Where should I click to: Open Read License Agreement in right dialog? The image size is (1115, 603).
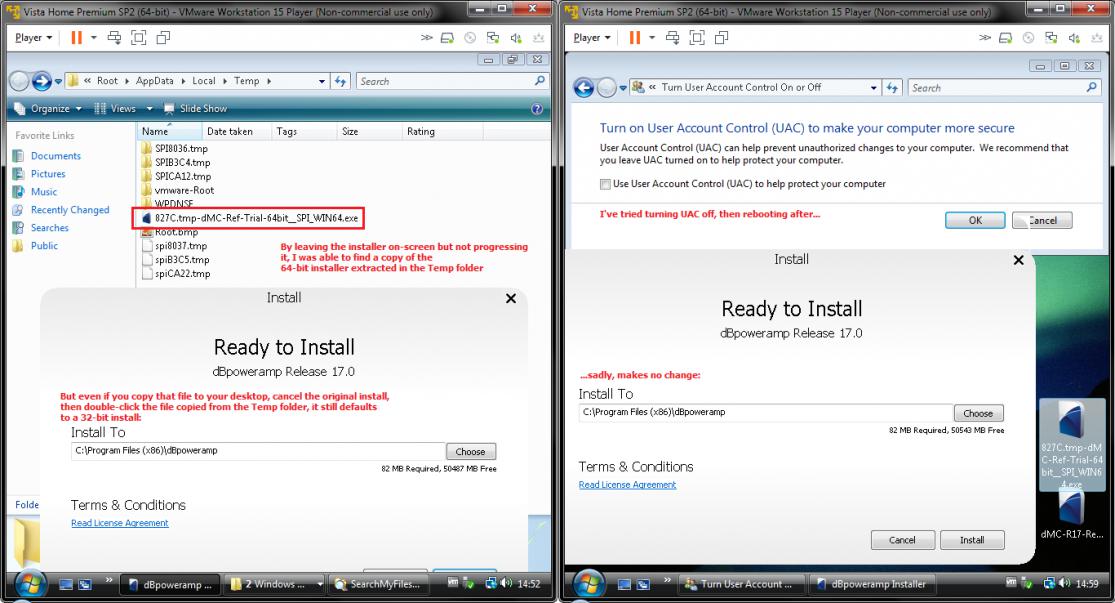pos(627,485)
